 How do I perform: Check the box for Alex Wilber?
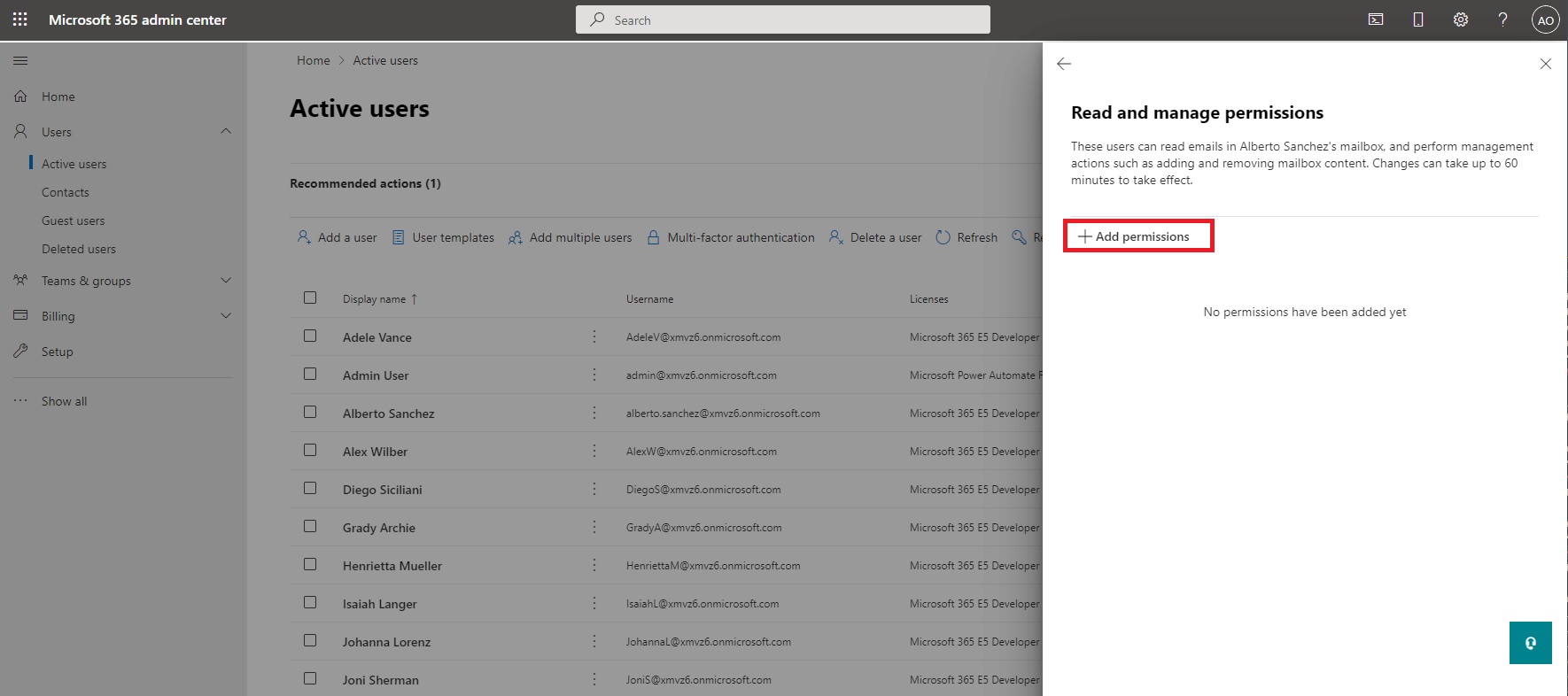pos(310,450)
